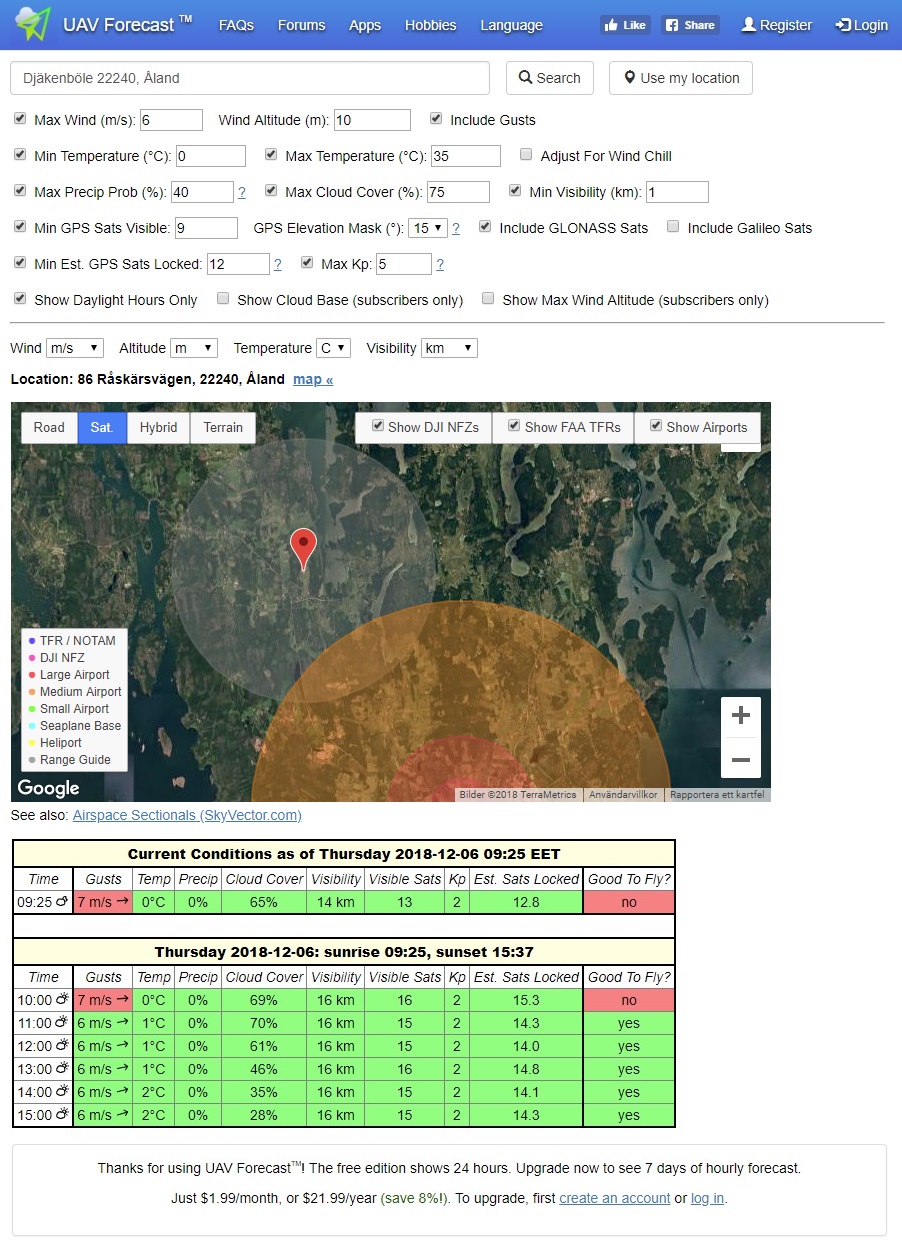Click the Google logo on the map
The height and width of the screenshot is (1244, 902).
pyautogui.click(x=48, y=788)
